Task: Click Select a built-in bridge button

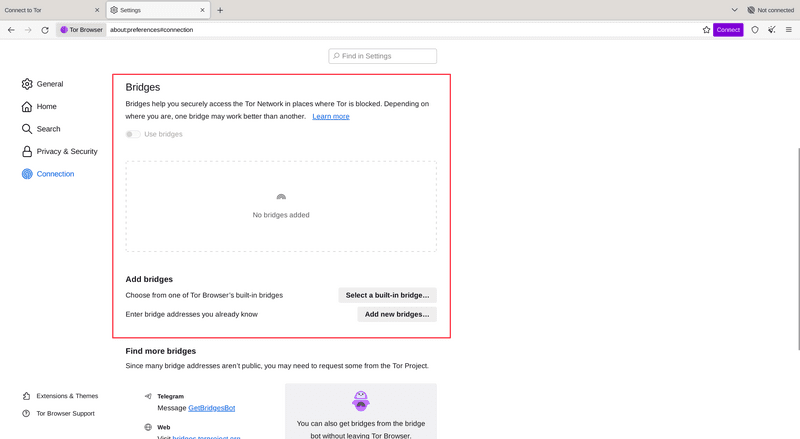Action: pos(387,295)
